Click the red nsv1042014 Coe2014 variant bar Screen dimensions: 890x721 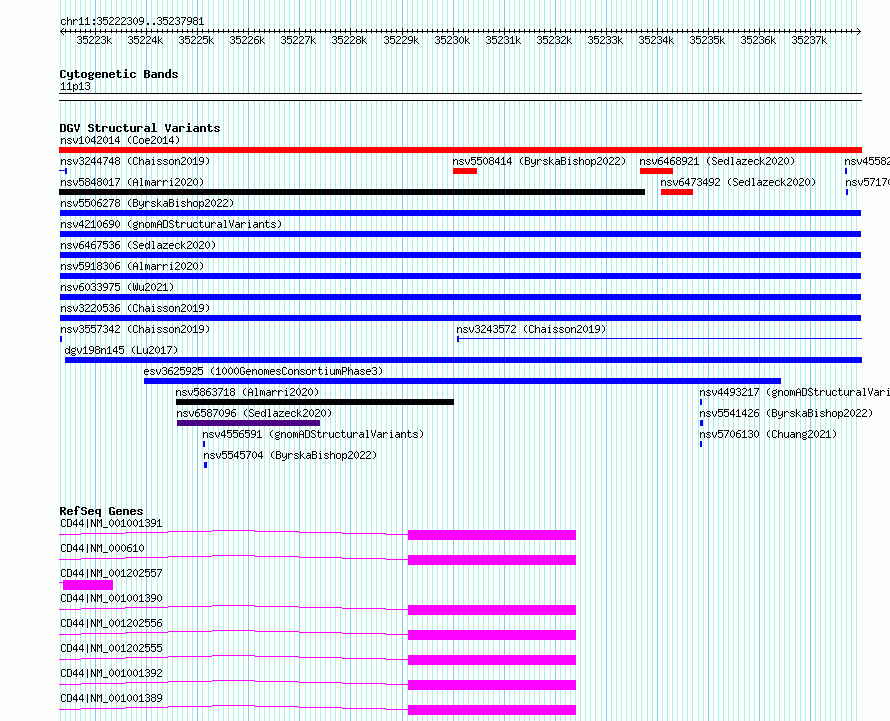pyautogui.click(x=460, y=150)
